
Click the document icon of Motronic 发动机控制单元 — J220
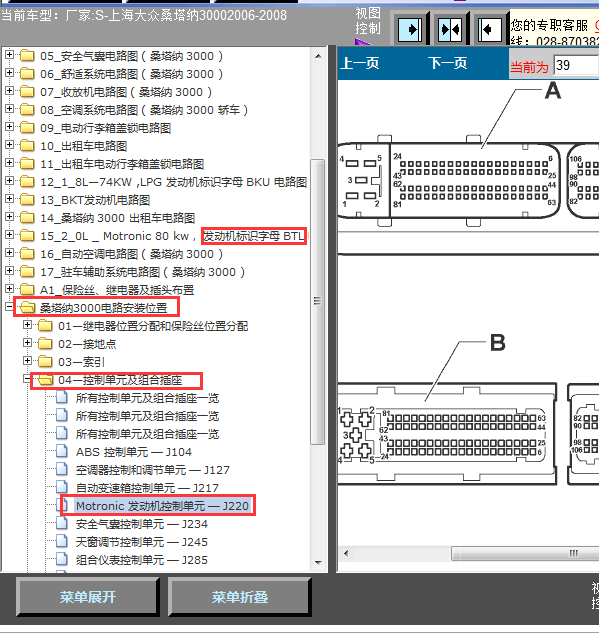click(x=63, y=505)
